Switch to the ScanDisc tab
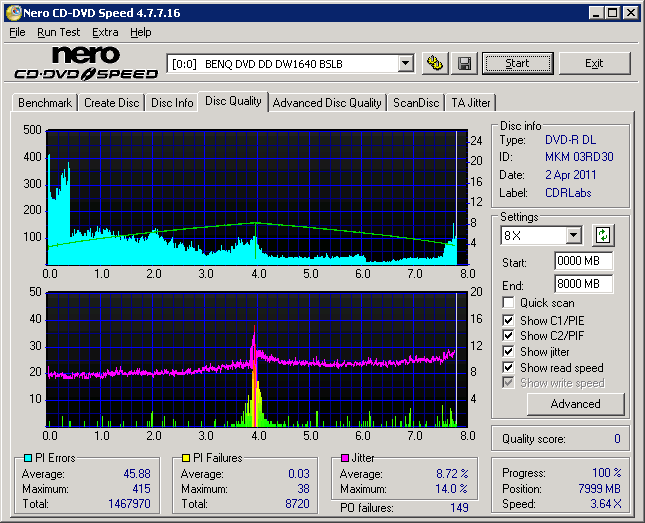645x523 pixels. pyautogui.click(x=415, y=103)
